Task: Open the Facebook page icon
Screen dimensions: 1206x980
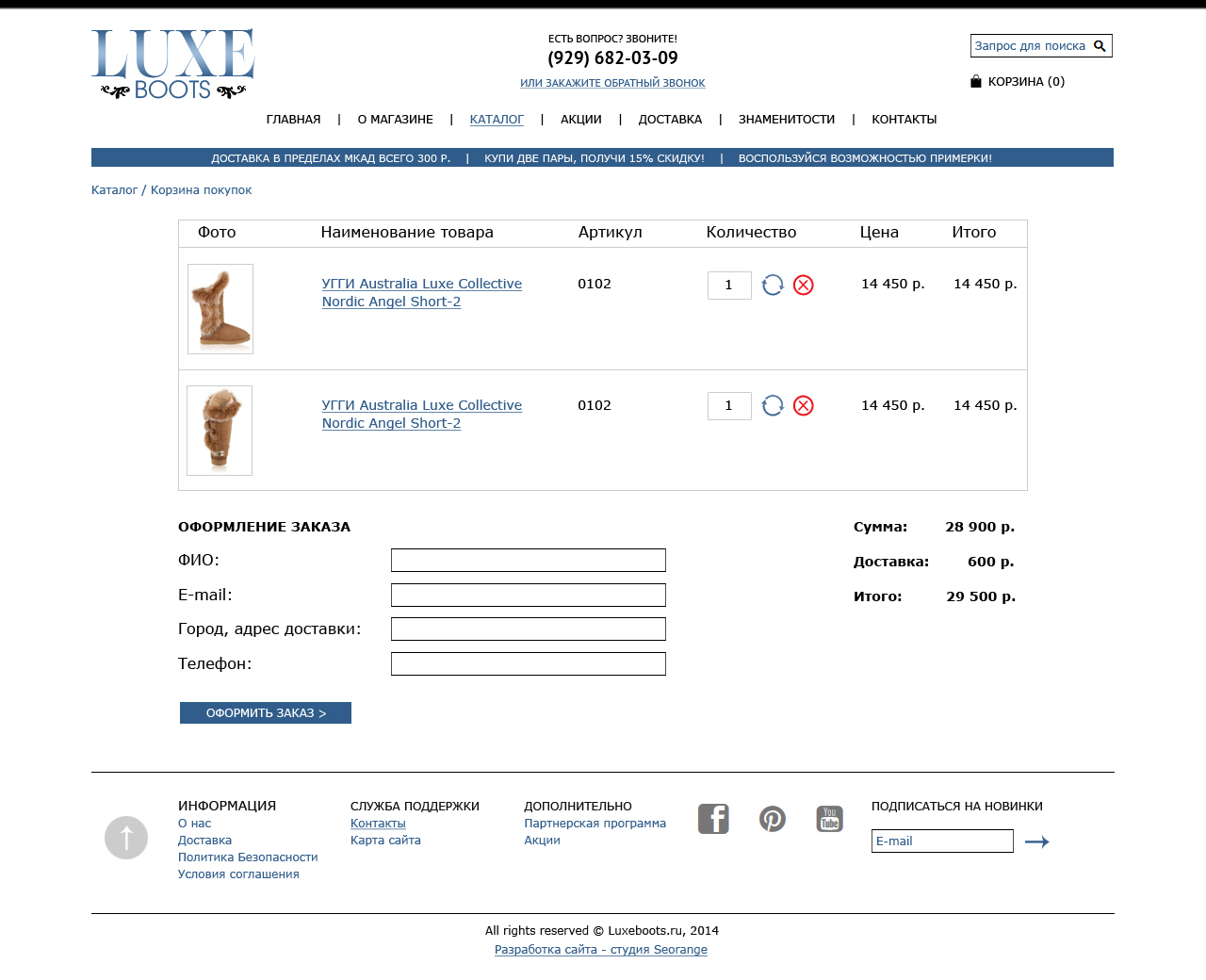Action: [713, 819]
